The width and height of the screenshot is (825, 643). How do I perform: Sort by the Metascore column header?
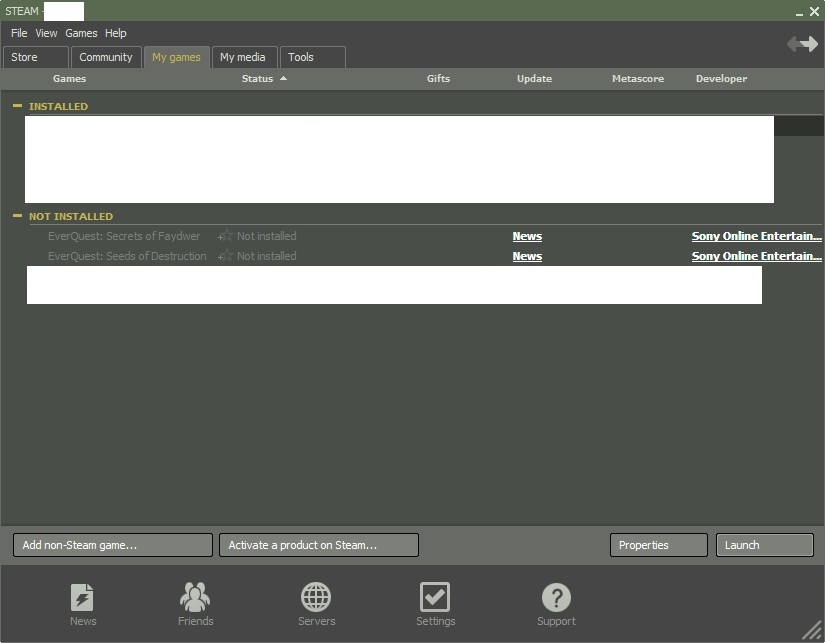click(638, 78)
